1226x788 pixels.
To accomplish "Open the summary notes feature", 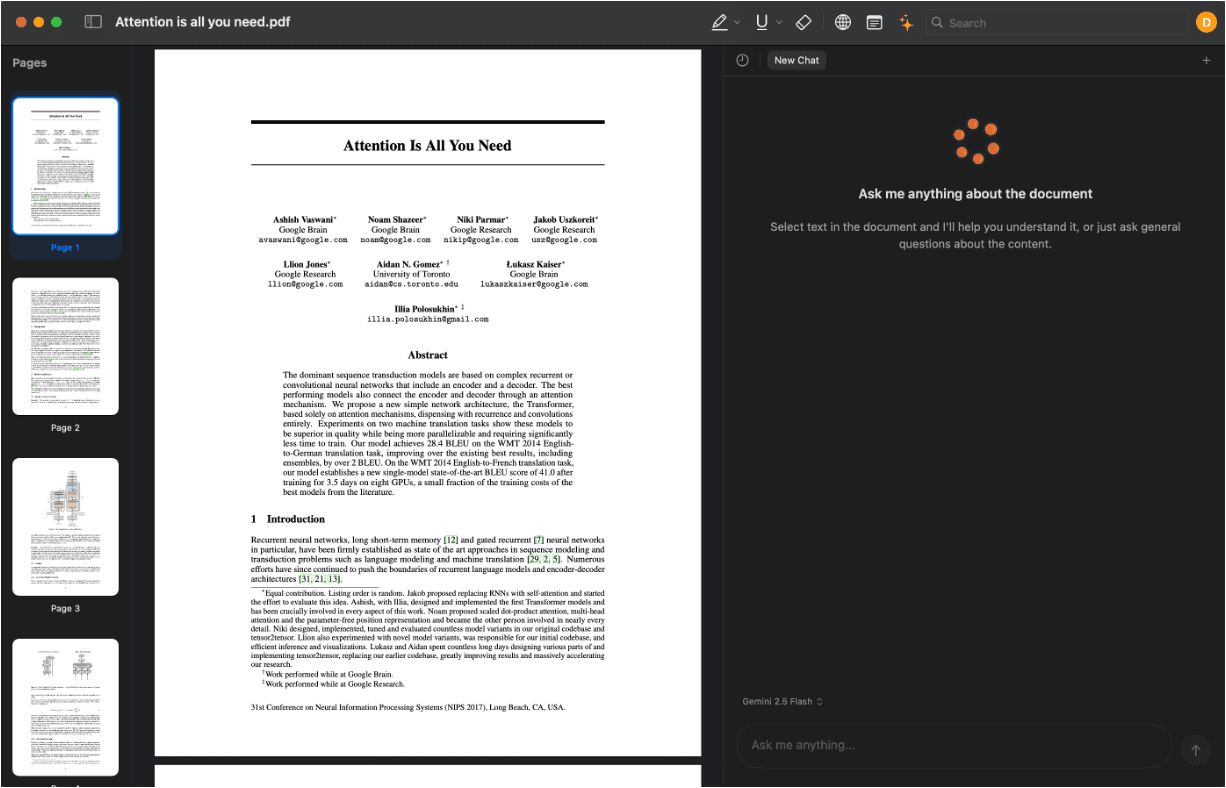I will pyautogui.click(x=874, y=22).
